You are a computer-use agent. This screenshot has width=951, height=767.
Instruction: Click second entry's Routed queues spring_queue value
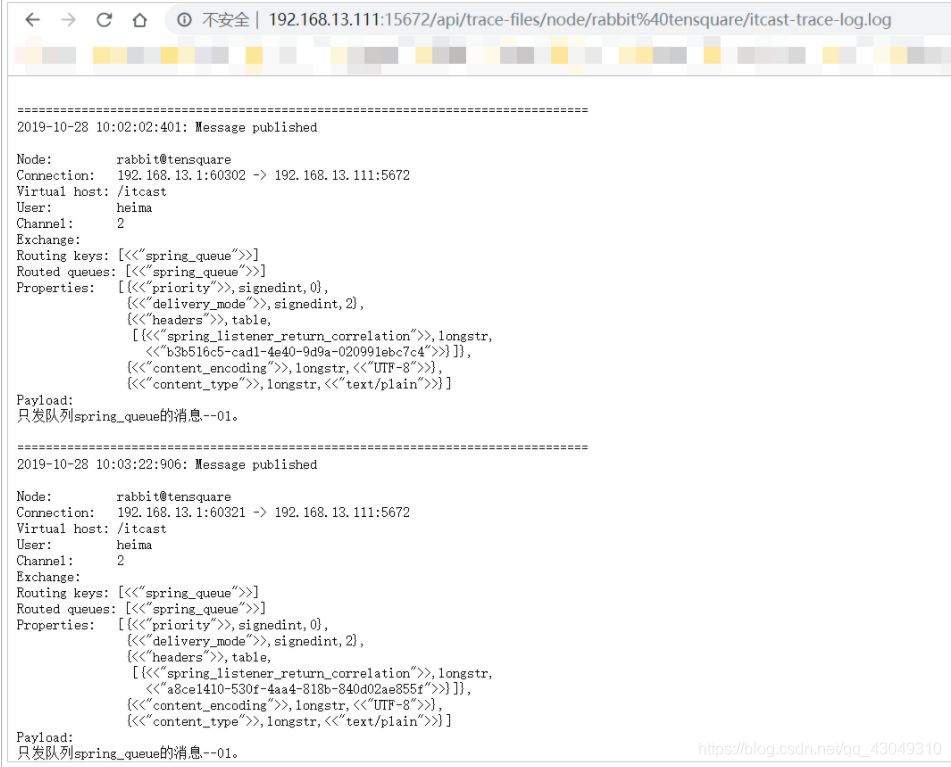pos(195,609)
